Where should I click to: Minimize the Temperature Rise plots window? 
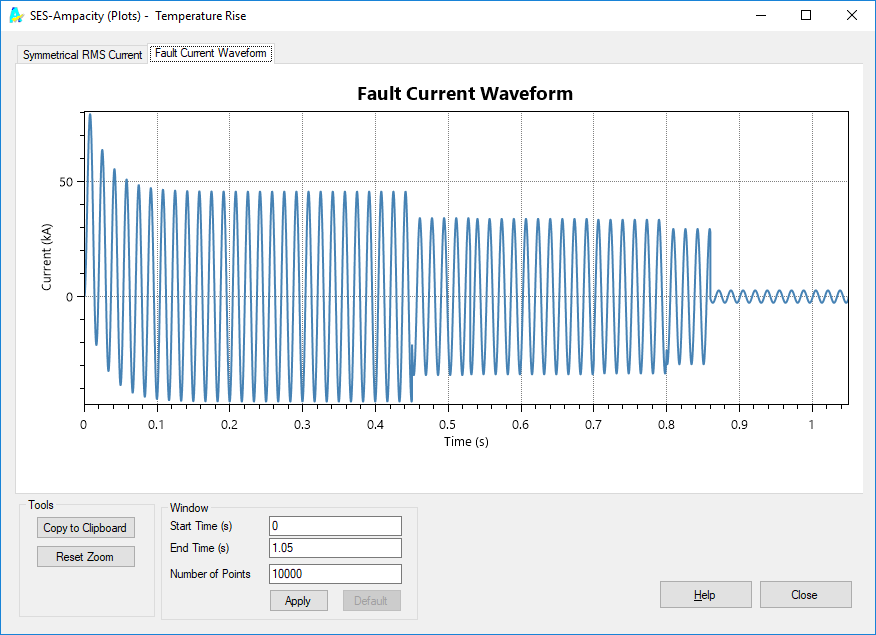click(x=761, y=16)
